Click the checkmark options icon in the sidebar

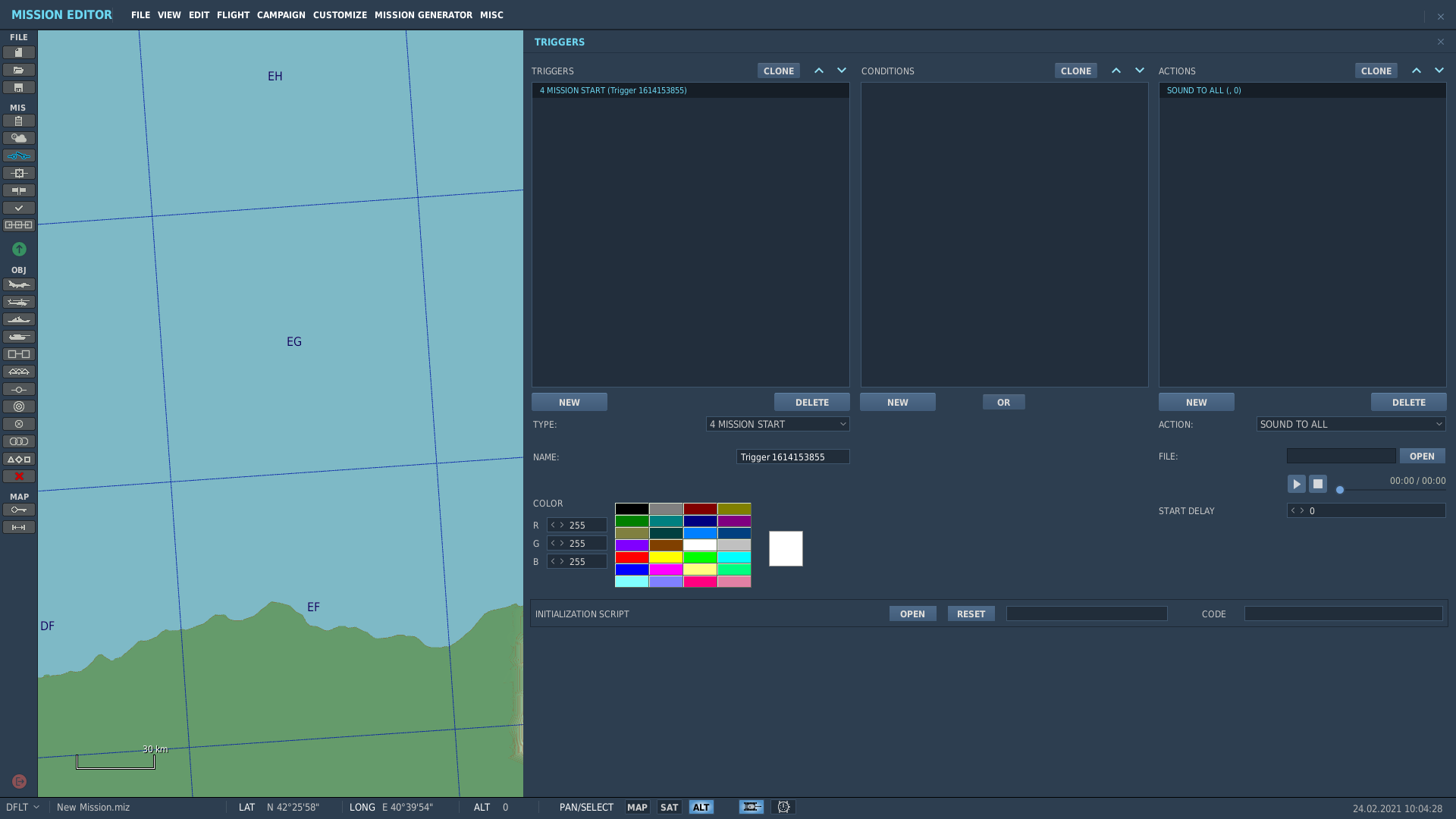[x=19, y=208]
